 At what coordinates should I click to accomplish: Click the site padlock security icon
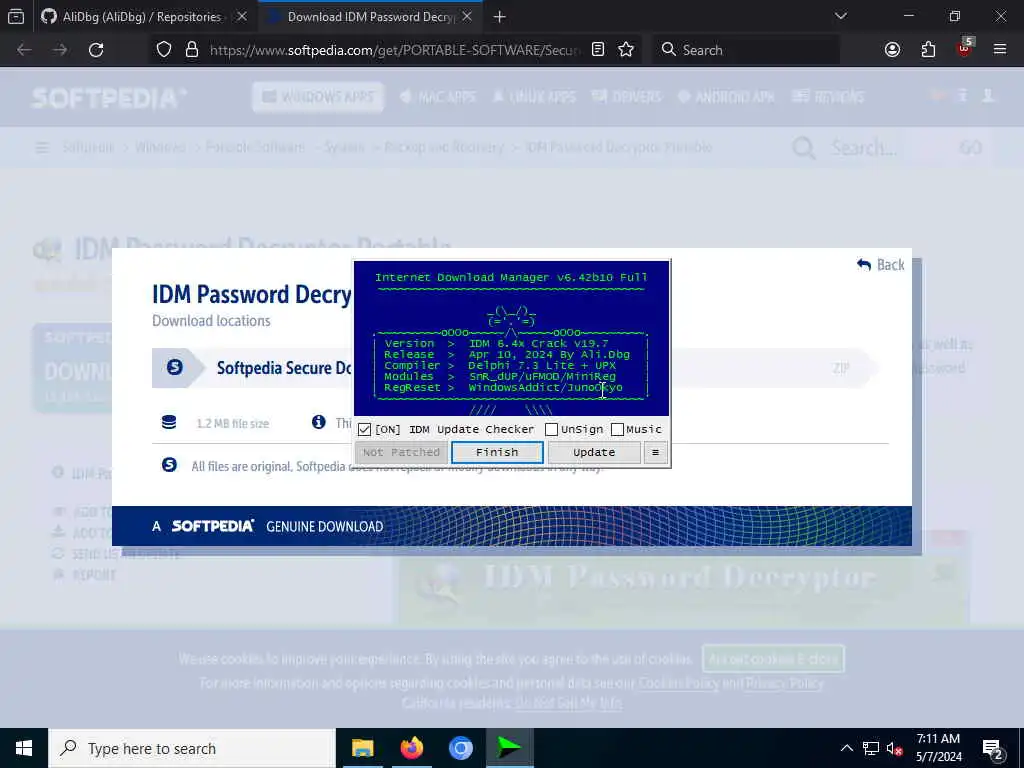pos(192,50)
